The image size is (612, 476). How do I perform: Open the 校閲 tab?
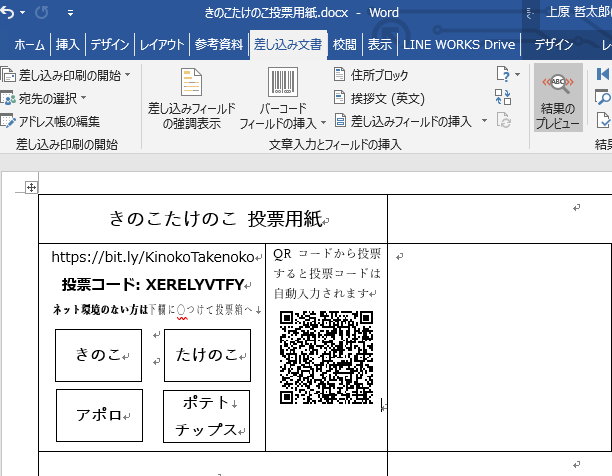[x=345, y=44]
